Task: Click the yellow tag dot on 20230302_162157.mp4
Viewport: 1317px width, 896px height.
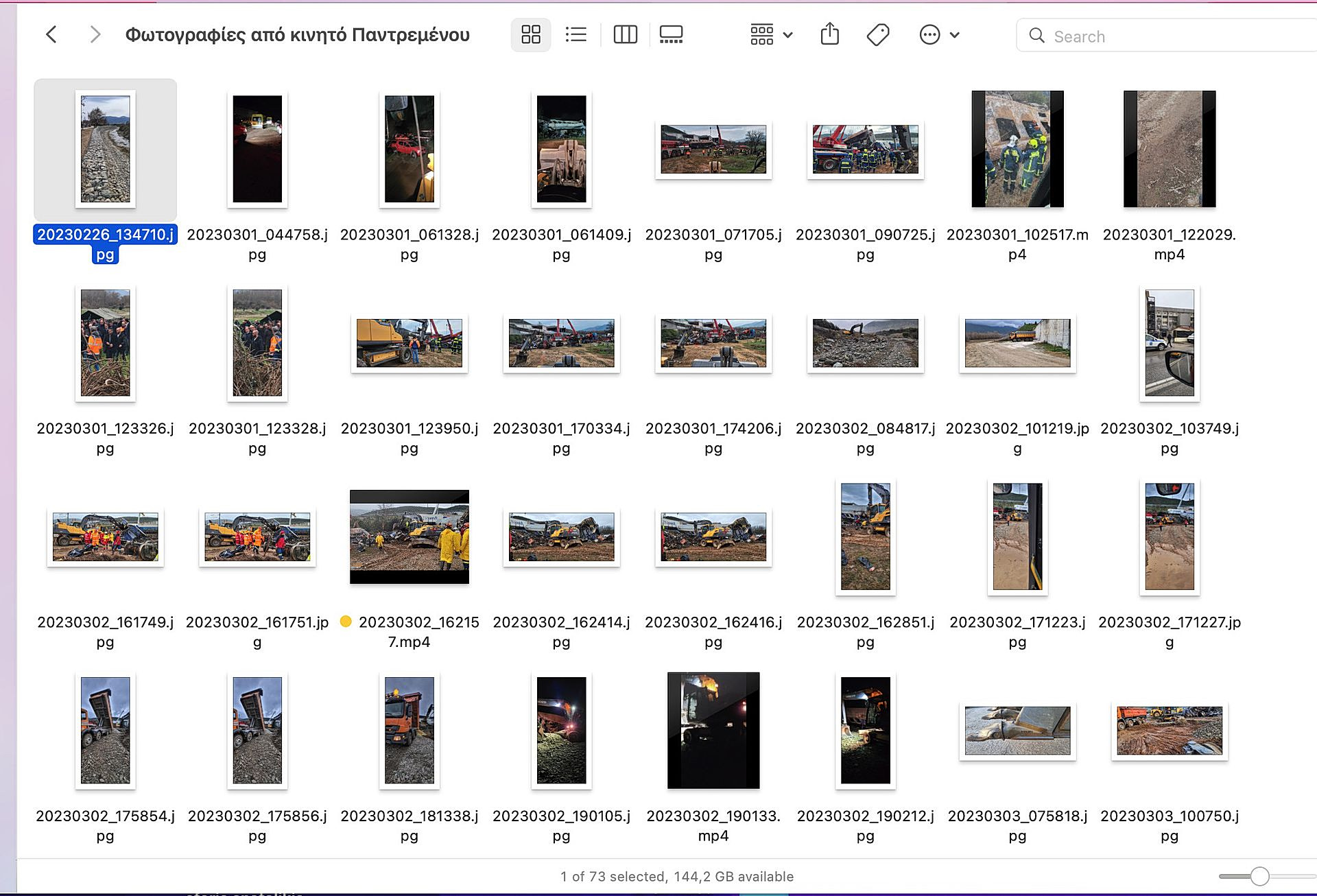Action: tap(346, 622)
